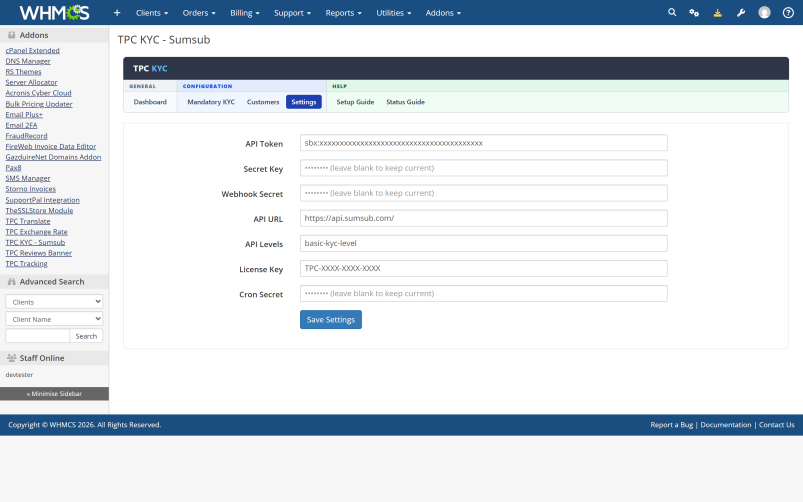The width and height of the screenshot is (803, 502).
Task: Open the TPC Exchange Rate link
Action: click(36, 232)
